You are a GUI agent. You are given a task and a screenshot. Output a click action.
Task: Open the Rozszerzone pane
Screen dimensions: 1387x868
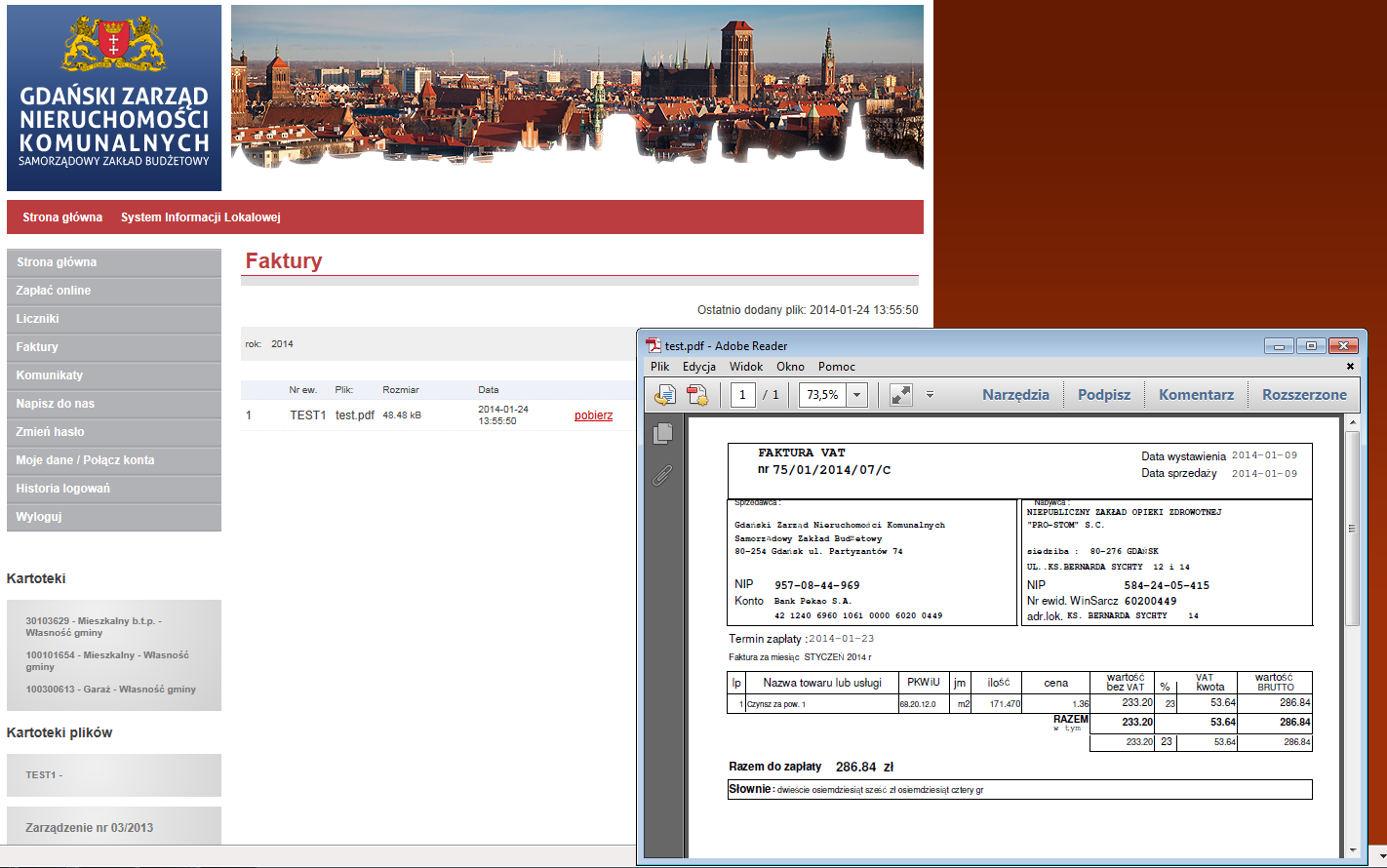point(1304,395)
